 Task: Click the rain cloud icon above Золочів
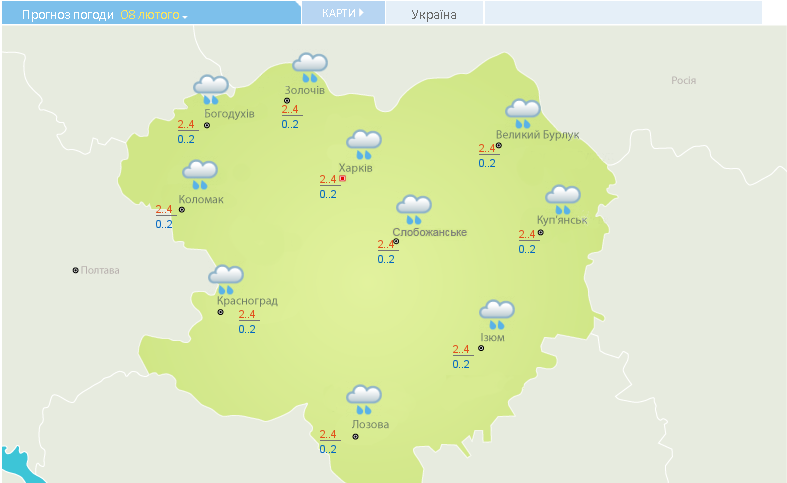310,67
